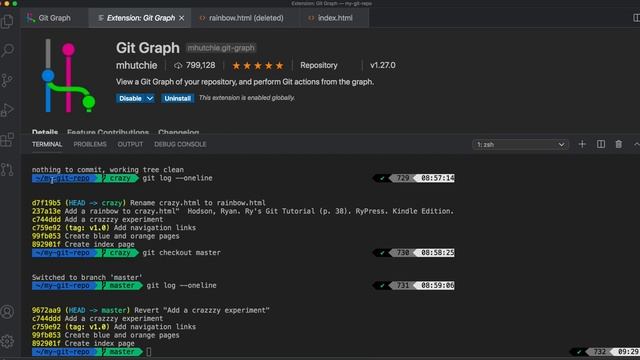Split editor using top-right icon
Screen dimensions: 640x360
pyautogui.click(x=636, y=18)
